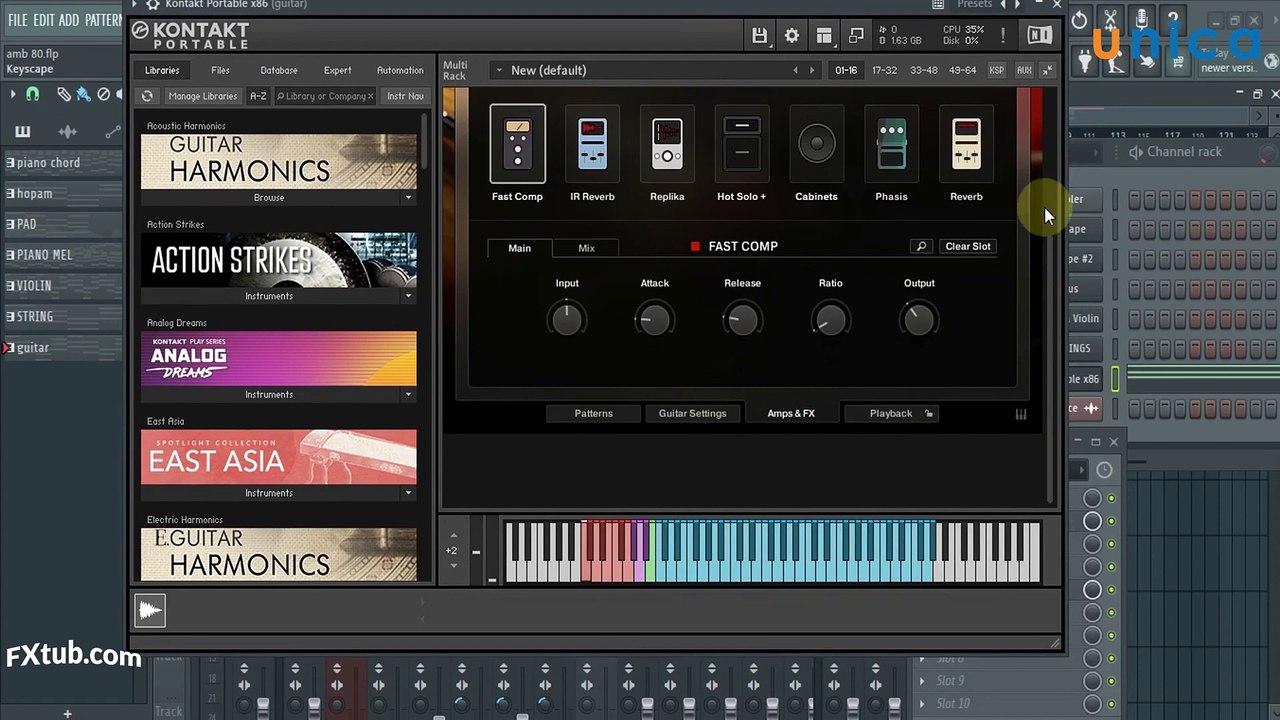The image size is (1280, 720).
Task: Click the Fast Comp Output knob
Action: 918,319
